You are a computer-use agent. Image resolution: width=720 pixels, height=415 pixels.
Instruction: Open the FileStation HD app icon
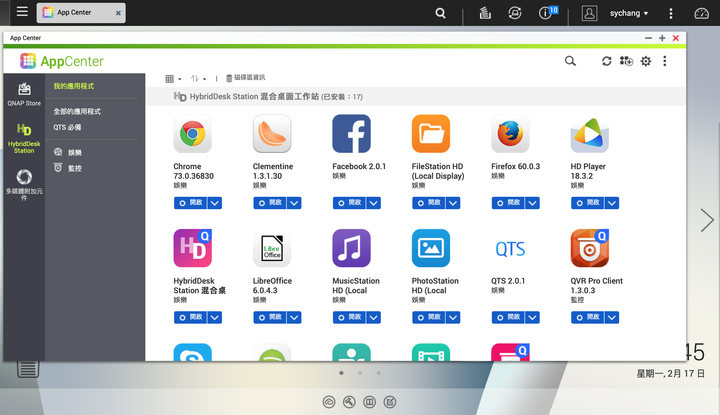[x=431, y=134]
